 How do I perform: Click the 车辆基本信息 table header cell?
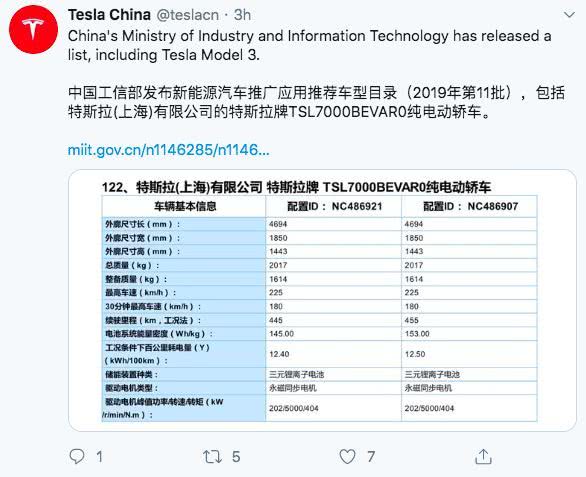click(184, 206)
